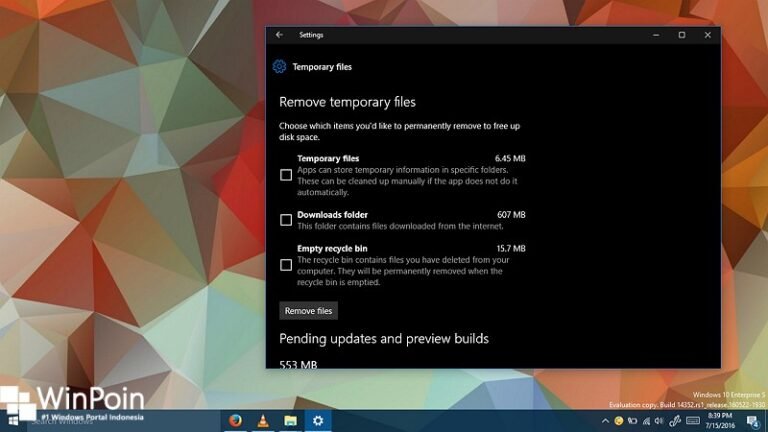Click the Settings gear taskbar icon

pyautogui.click(x=318, y=421)
